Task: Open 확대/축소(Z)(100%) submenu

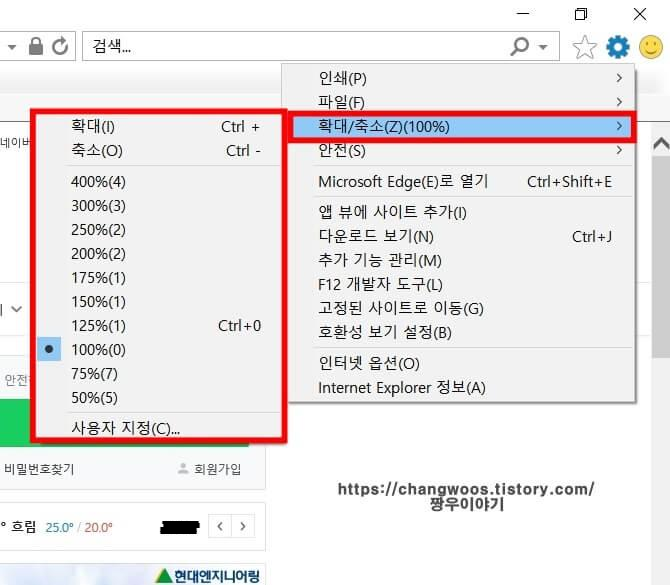Action: tap(461, 126)
